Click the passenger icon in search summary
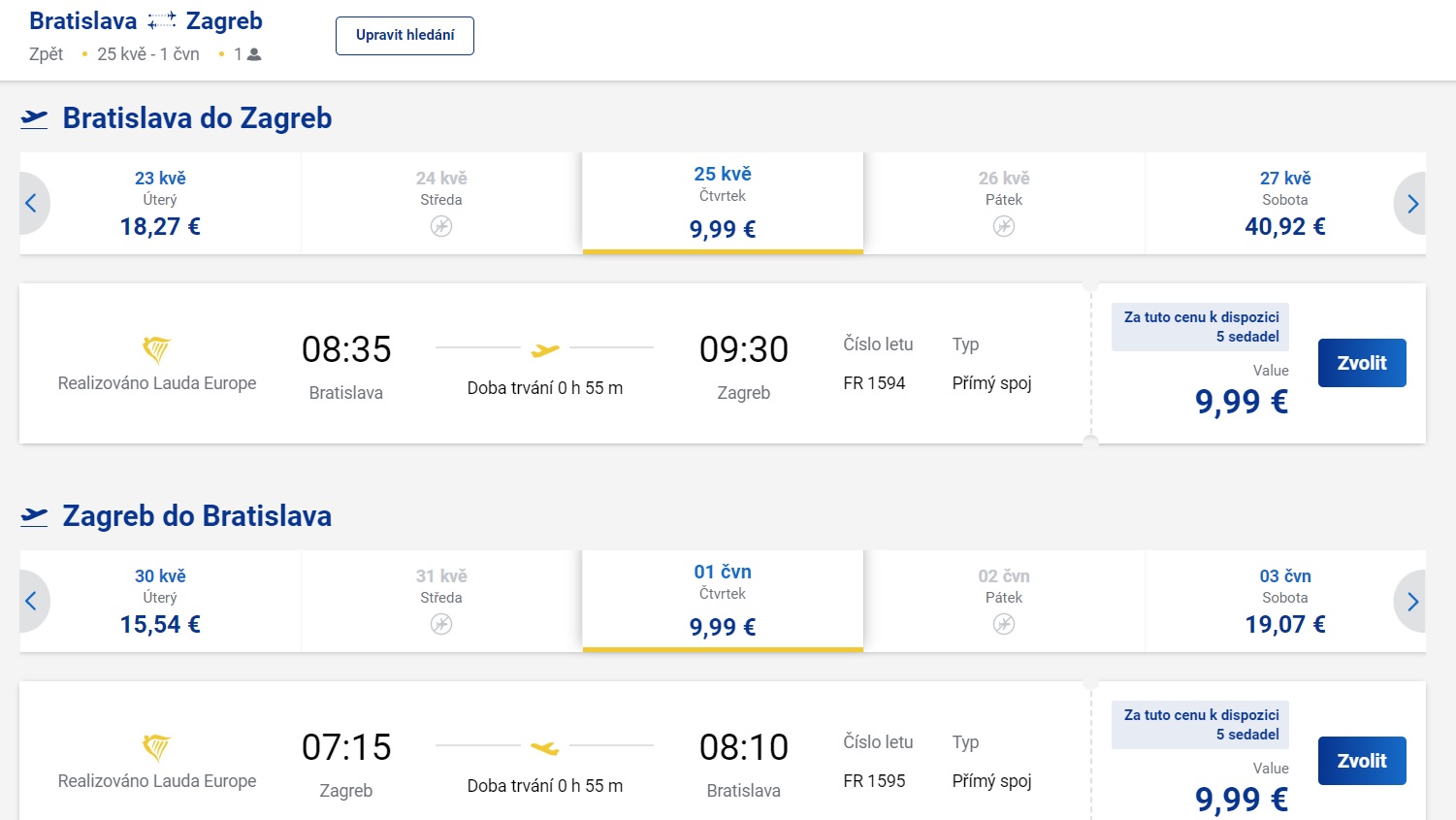The width and height of the screenshot is (1456, 820). [254, 54]
